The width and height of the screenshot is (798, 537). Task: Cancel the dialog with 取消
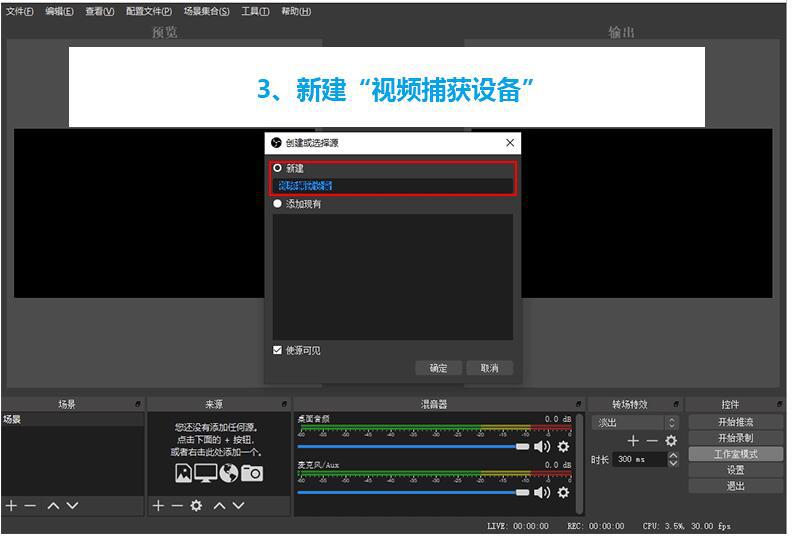coord(490,368)
